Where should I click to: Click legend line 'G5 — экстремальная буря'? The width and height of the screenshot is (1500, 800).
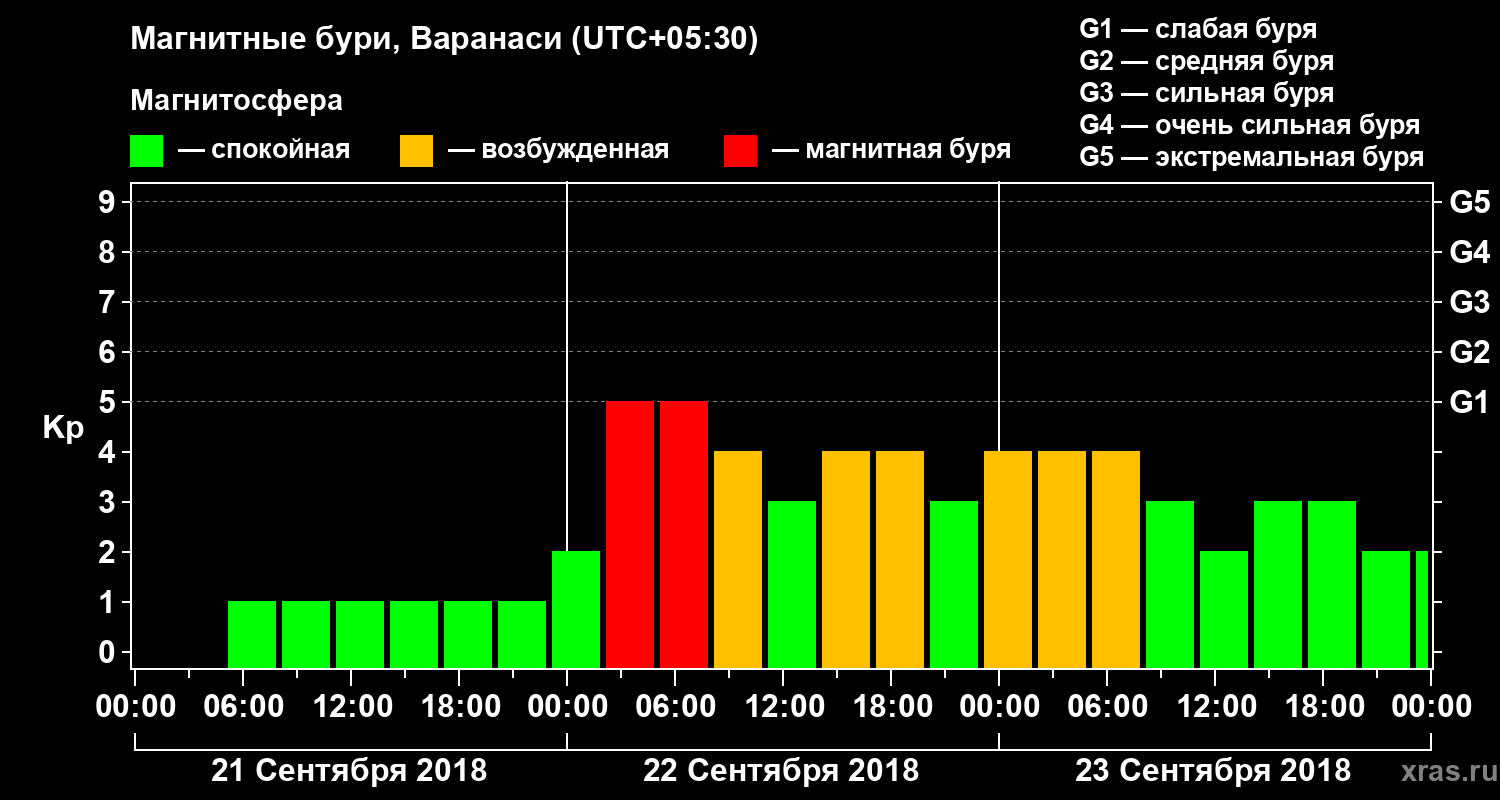click(x=1251, y=157)
